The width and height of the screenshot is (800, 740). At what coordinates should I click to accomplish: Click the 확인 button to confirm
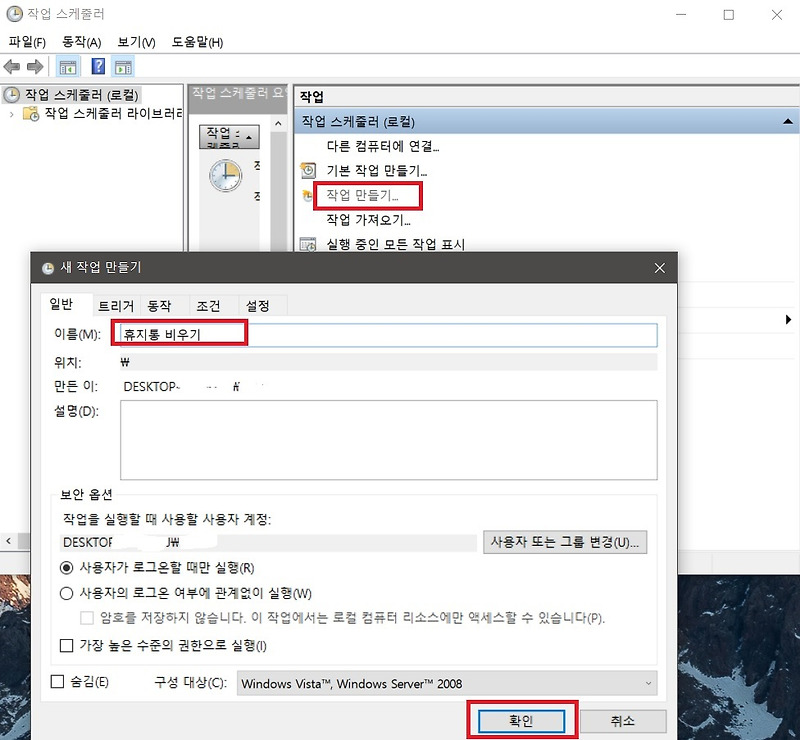[x=519, y=720]
